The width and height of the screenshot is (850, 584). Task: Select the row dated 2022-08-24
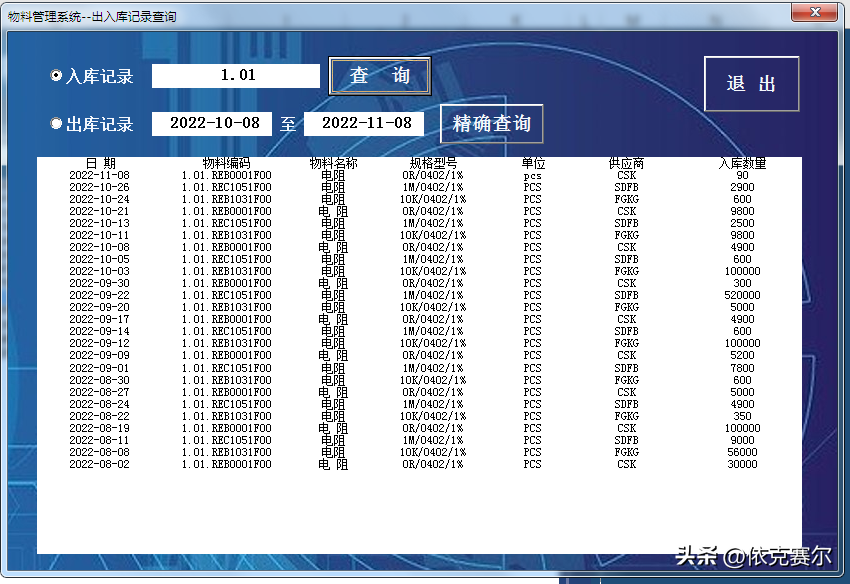coord(420,404)
